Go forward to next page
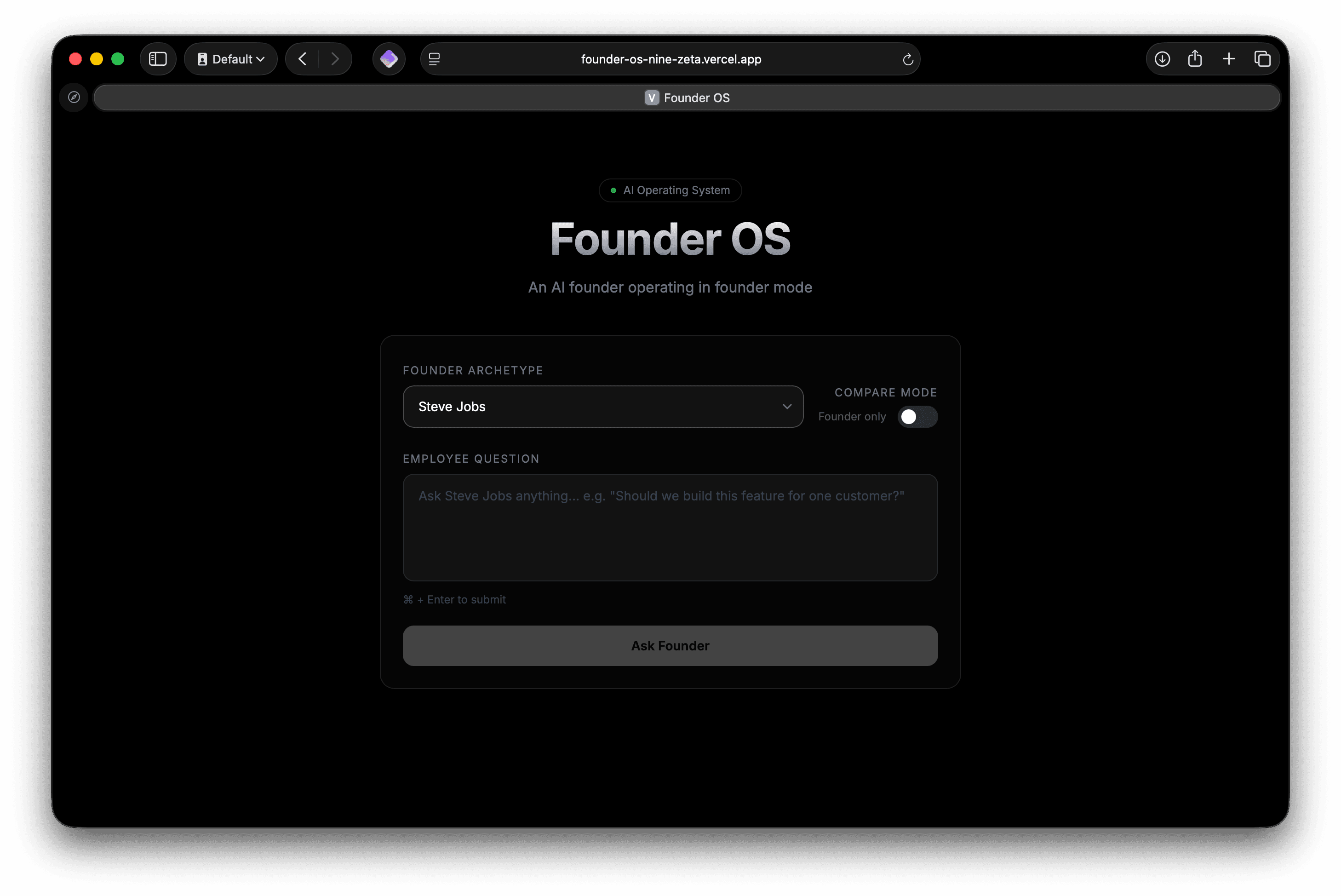The width and height of the screenshot is (1341, 896). point(335,59)
